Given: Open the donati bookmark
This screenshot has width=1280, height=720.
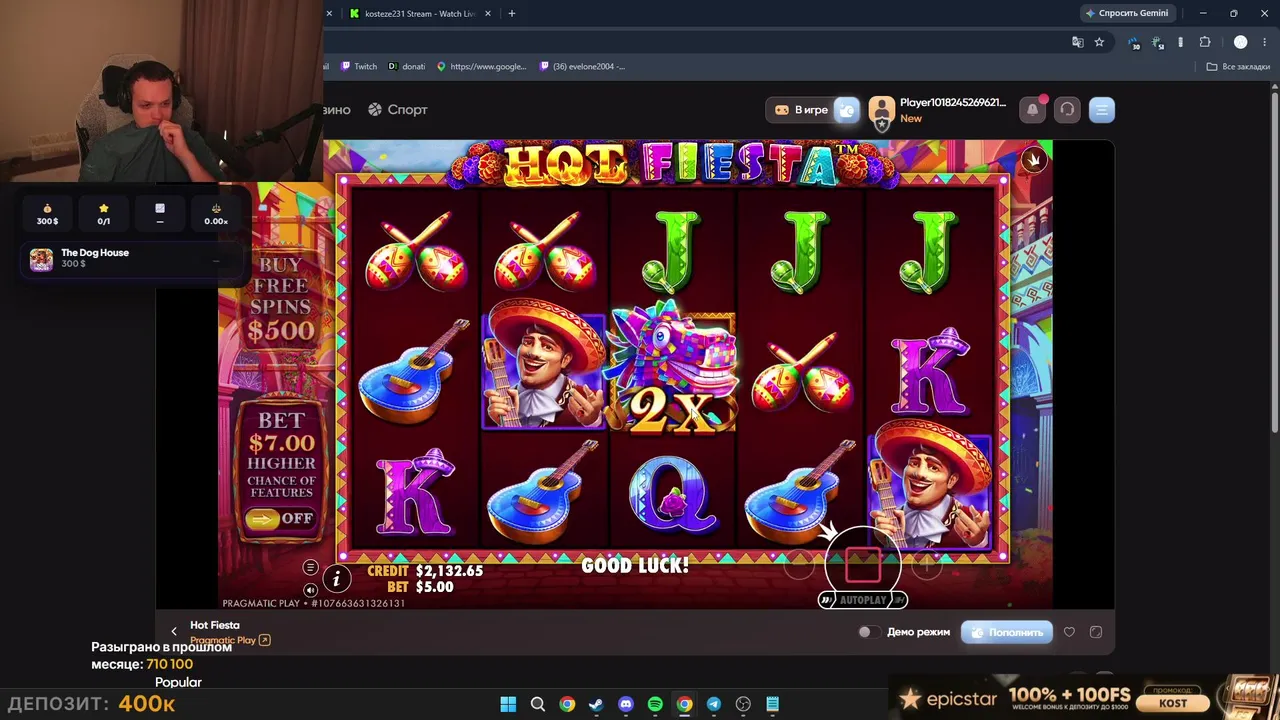Looking at the screenshot, I should [407, 67].
